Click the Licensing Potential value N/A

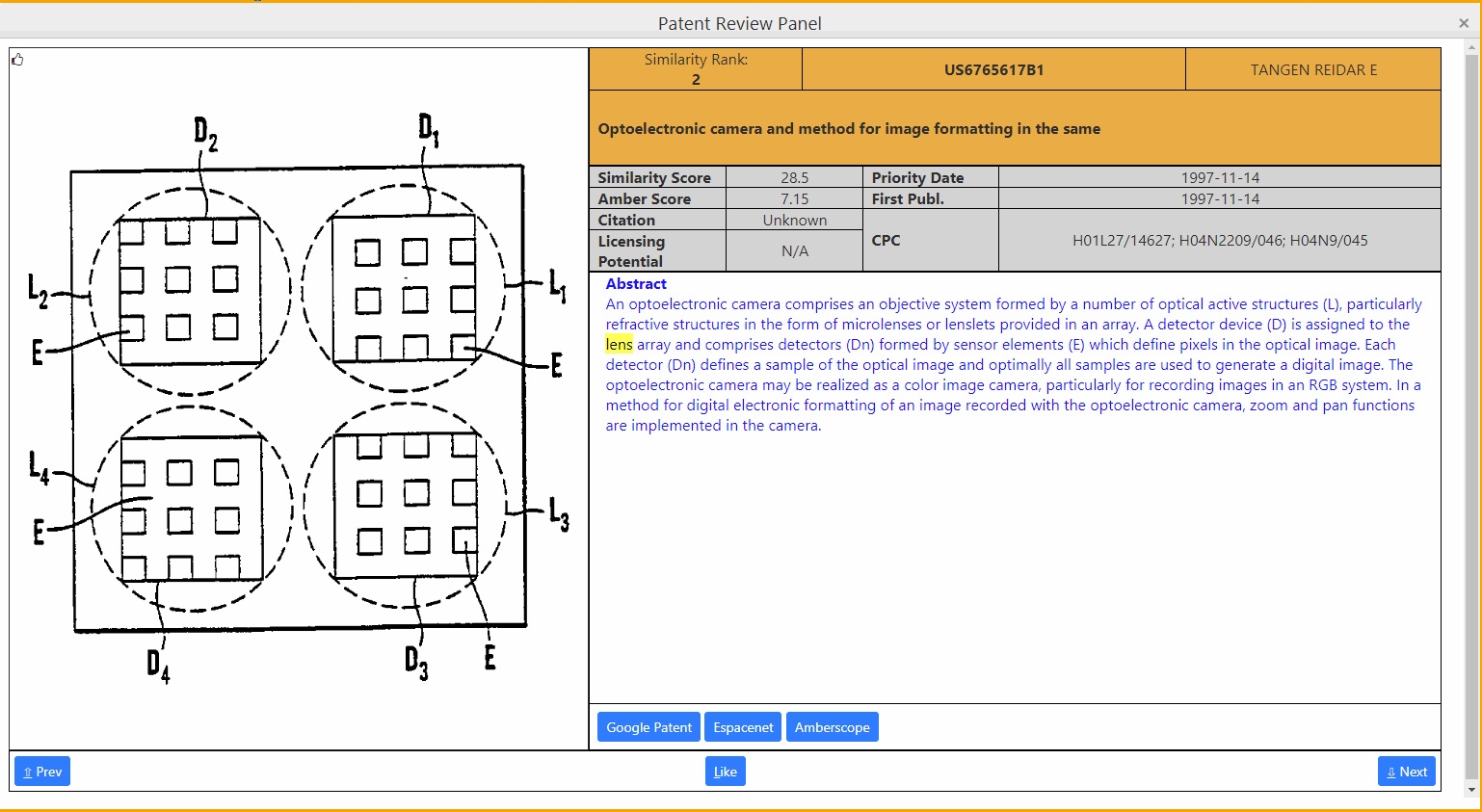point(794,250)
